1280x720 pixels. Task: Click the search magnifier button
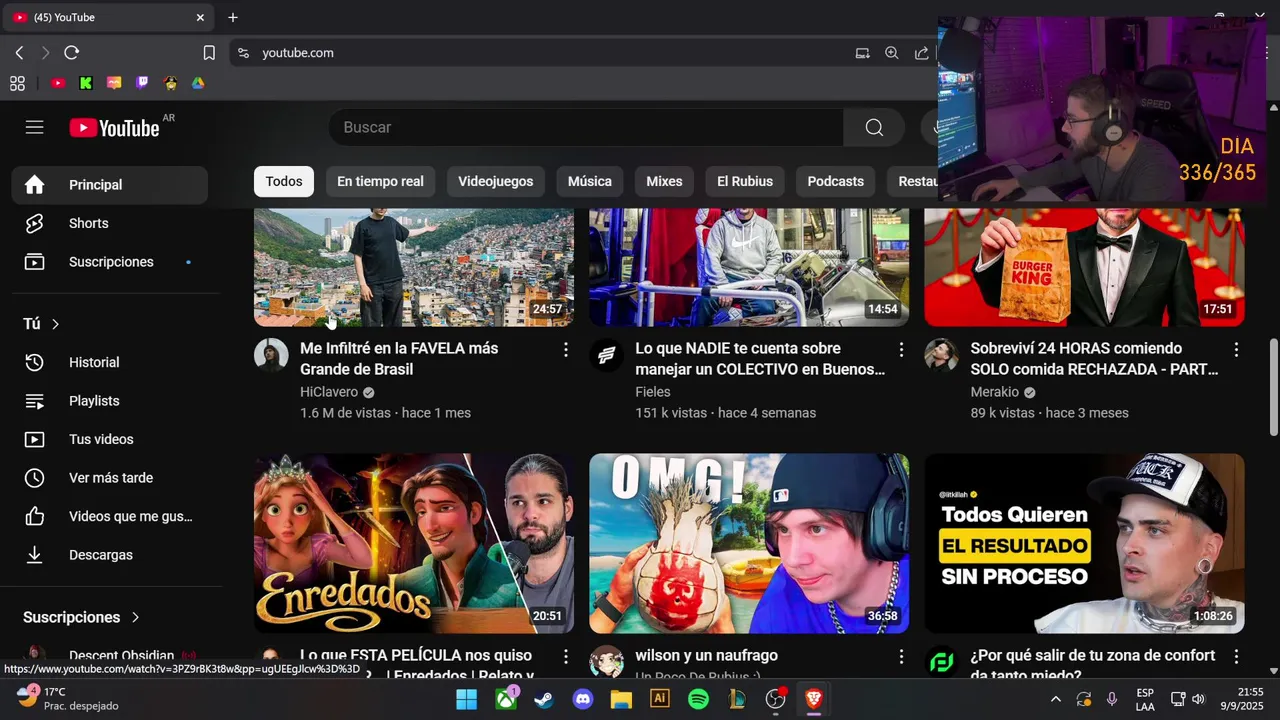[874, 127]
